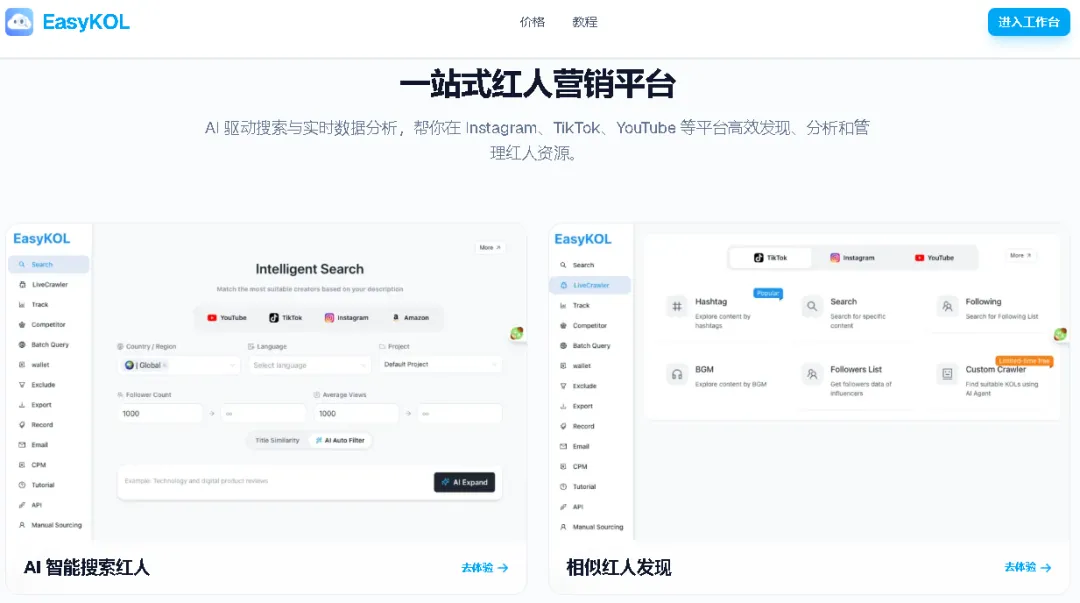Toggle the Title Similarity option
The width and height of the screenshot is (1080, 603).
[278, 440]
